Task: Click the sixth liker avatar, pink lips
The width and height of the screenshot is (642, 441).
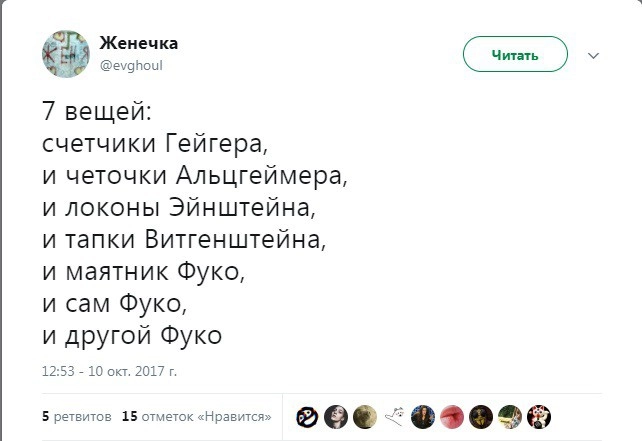Action: coord(452,416)
